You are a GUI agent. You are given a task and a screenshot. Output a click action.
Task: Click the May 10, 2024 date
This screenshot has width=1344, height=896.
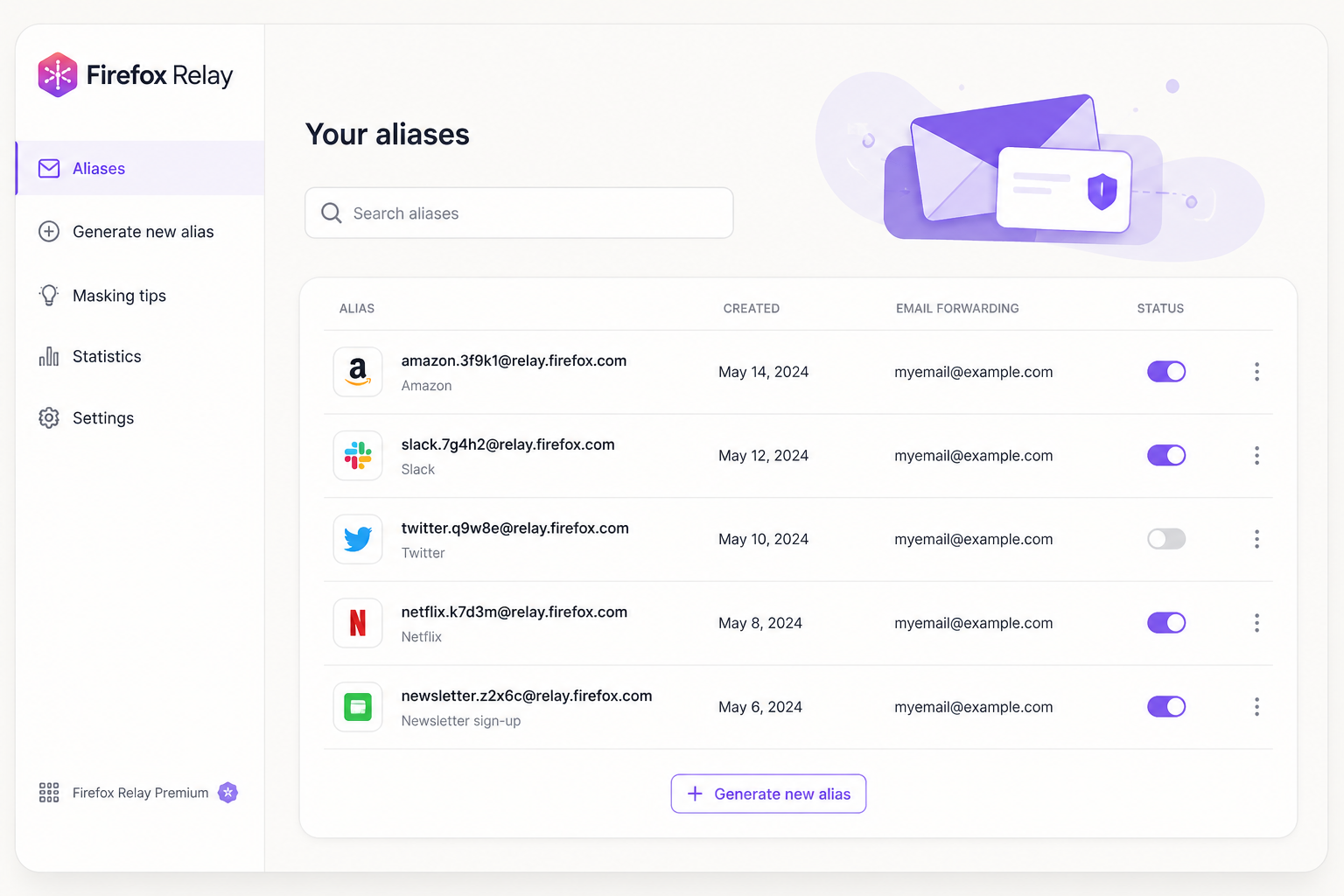click(763, 539)
